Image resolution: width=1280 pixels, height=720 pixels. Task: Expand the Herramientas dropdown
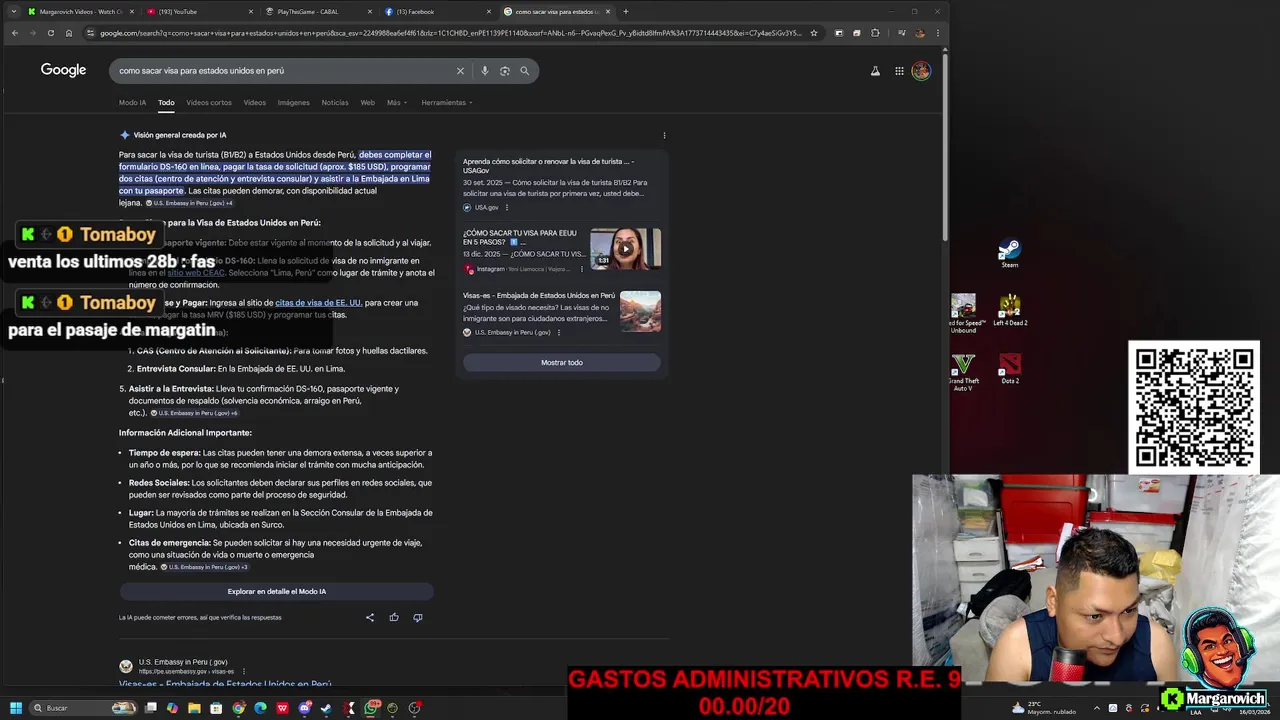[447, 103]
